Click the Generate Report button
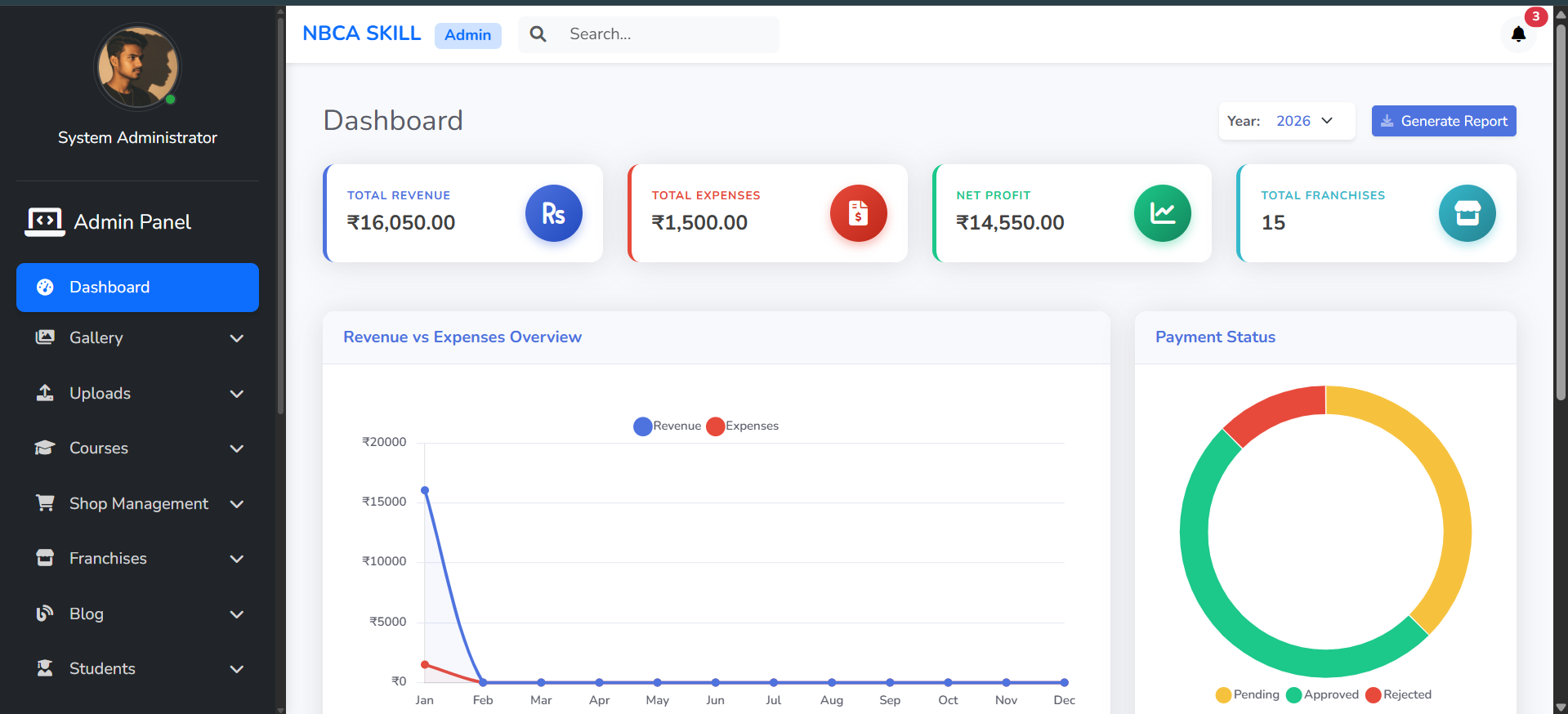 pos(1443,121)
